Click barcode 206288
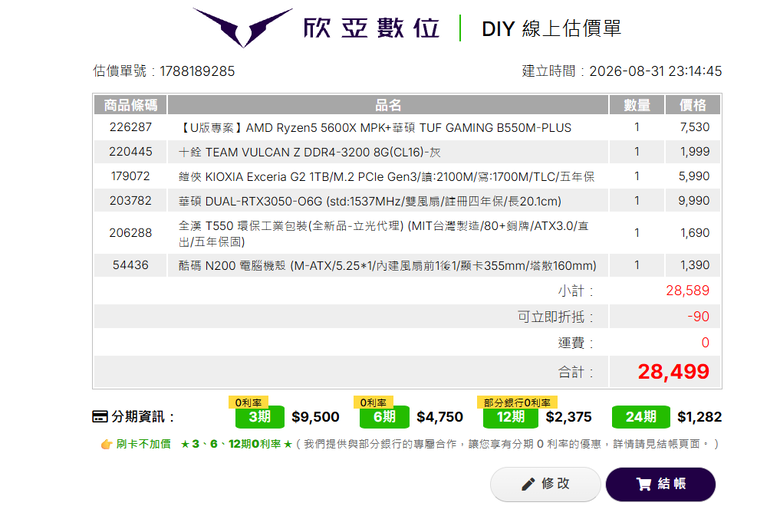Screen dimensions: 780x519 tap(130, 233)
